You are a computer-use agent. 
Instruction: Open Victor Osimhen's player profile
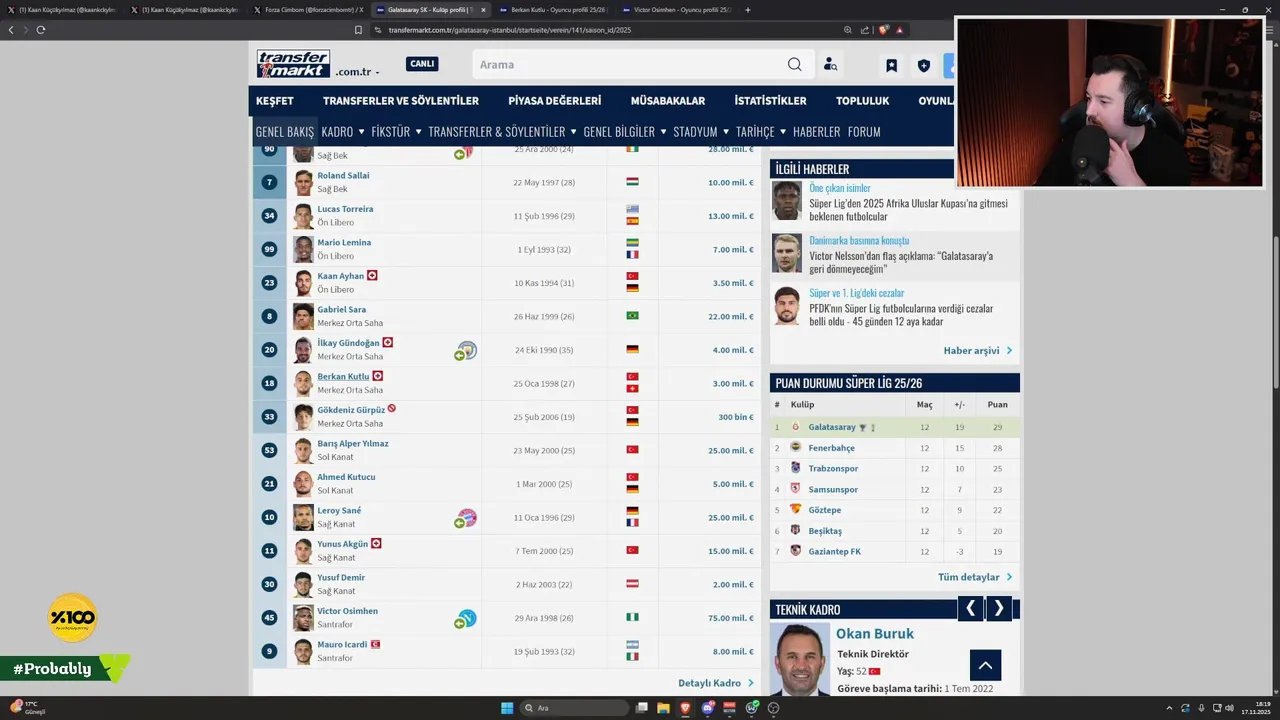(x=347, y=611)
